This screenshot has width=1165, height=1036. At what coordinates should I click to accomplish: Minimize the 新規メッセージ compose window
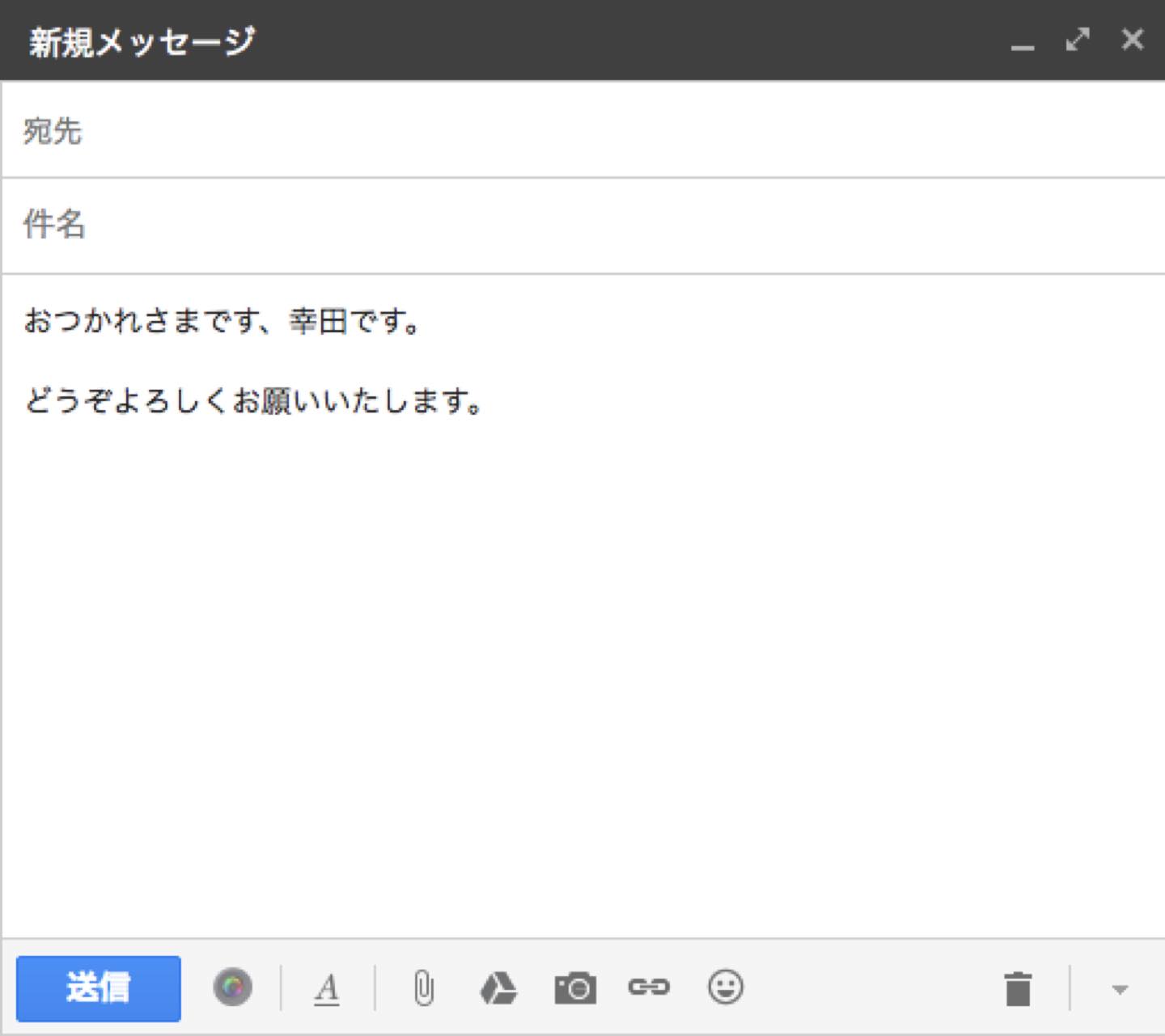tap(1023, 47)
